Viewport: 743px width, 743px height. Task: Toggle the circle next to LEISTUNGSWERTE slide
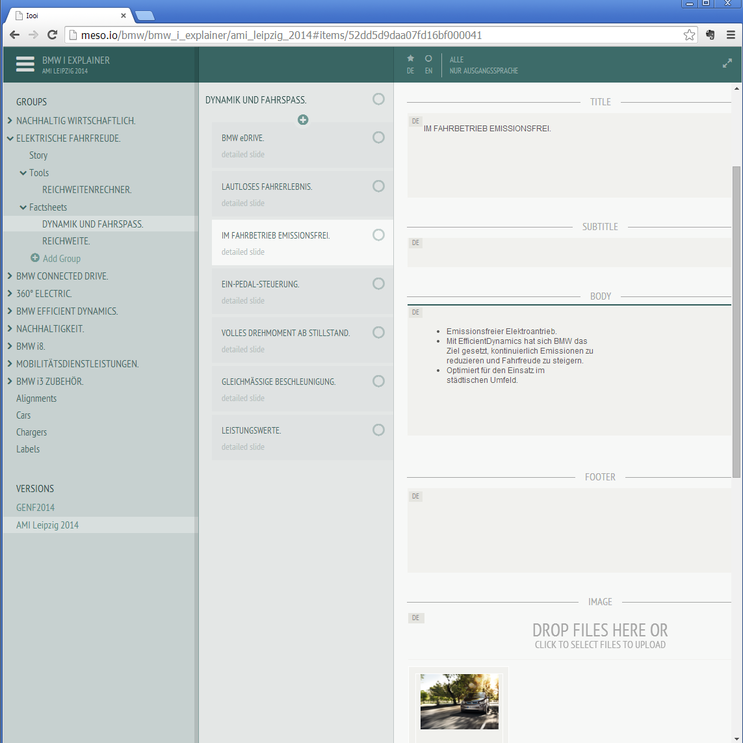coord(378,430)
